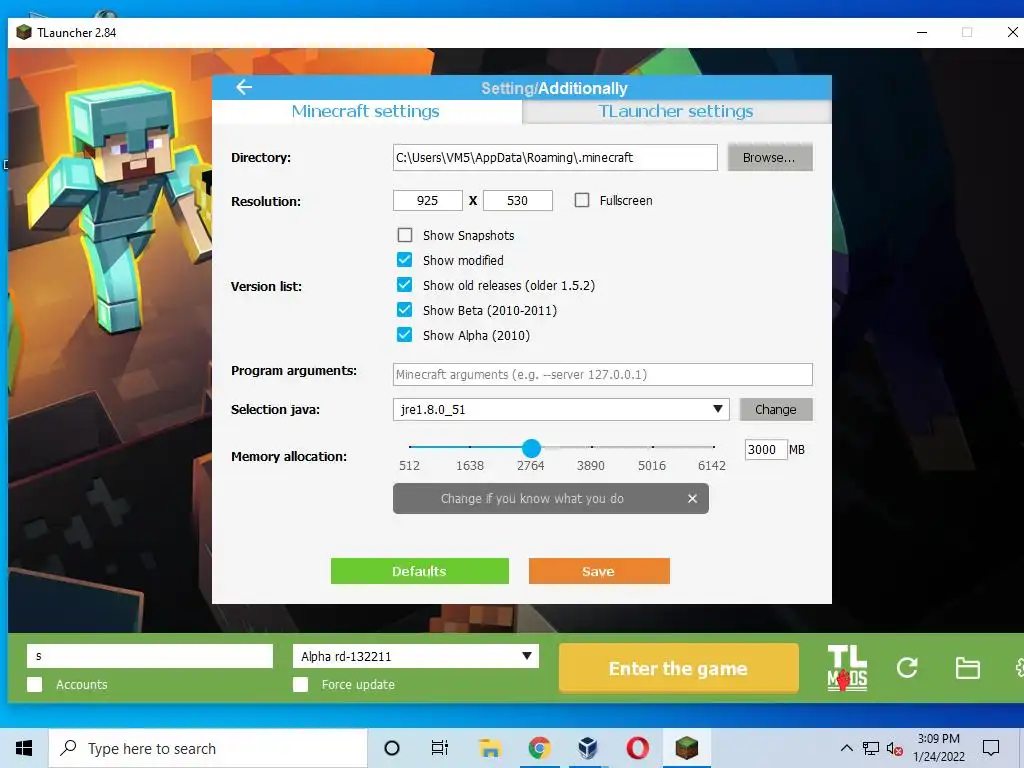Open network status tray icon
Image resolution: width=1024 pixels, height=768 pixels.
pos(871,748)
